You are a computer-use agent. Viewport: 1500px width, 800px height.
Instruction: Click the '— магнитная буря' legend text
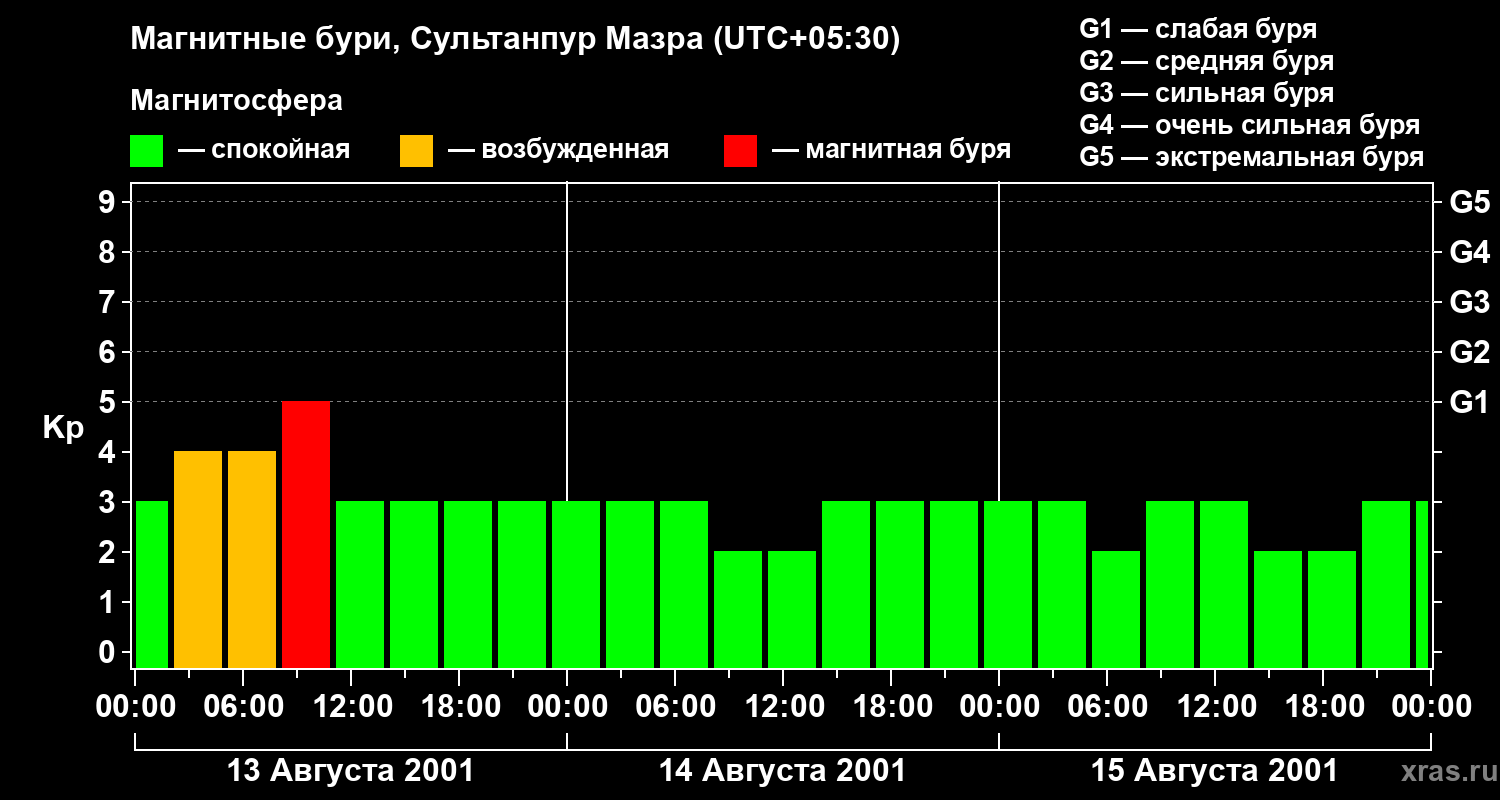892,150
